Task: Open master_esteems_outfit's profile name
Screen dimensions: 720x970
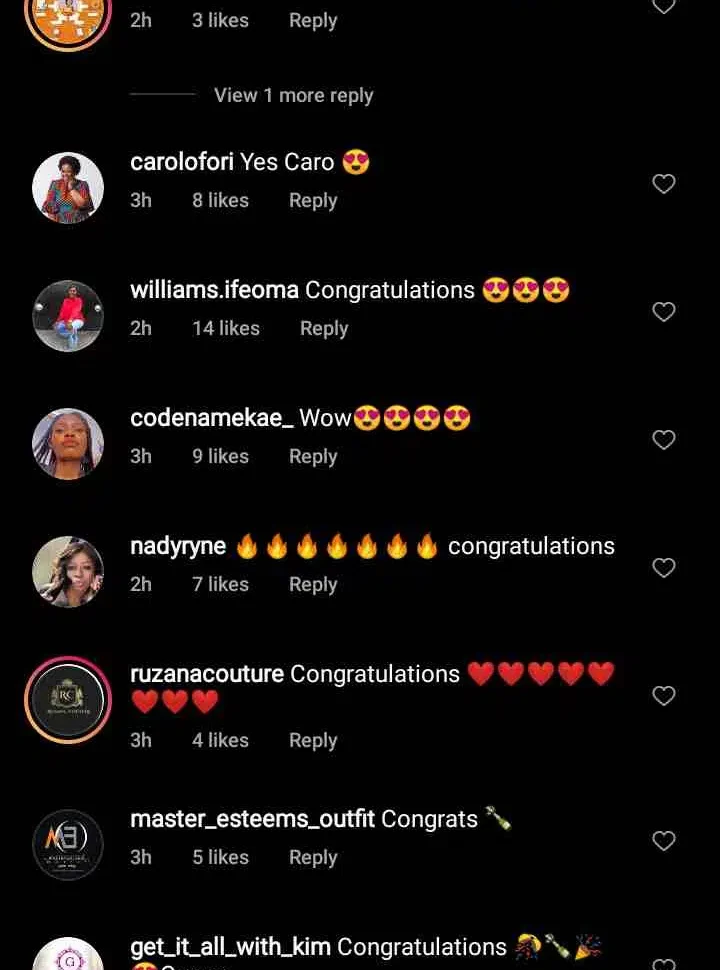Action: pos(252,819)
